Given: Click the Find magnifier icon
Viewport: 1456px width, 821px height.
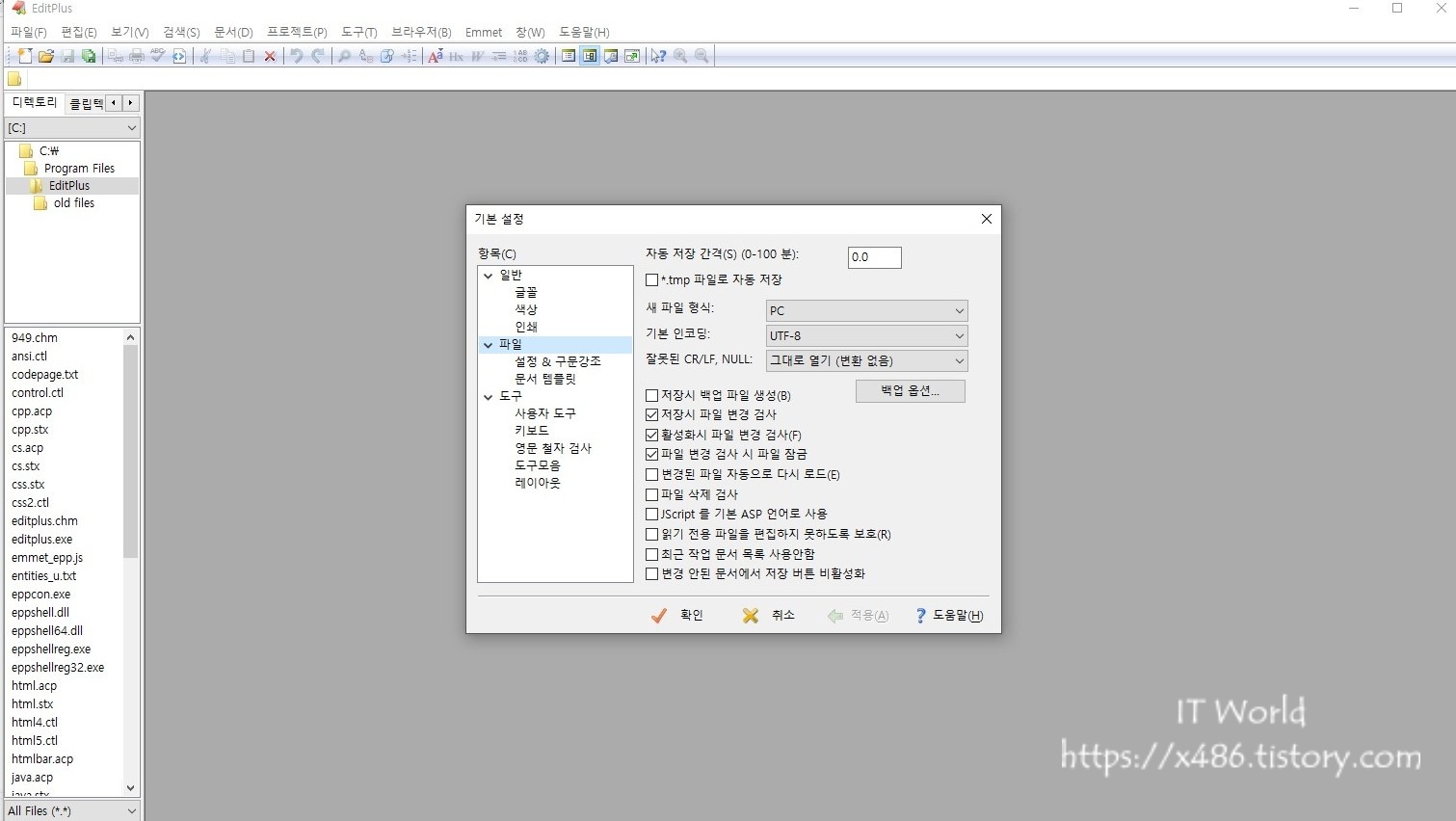Looking at the screenshot, I should [x=345, y=56].
